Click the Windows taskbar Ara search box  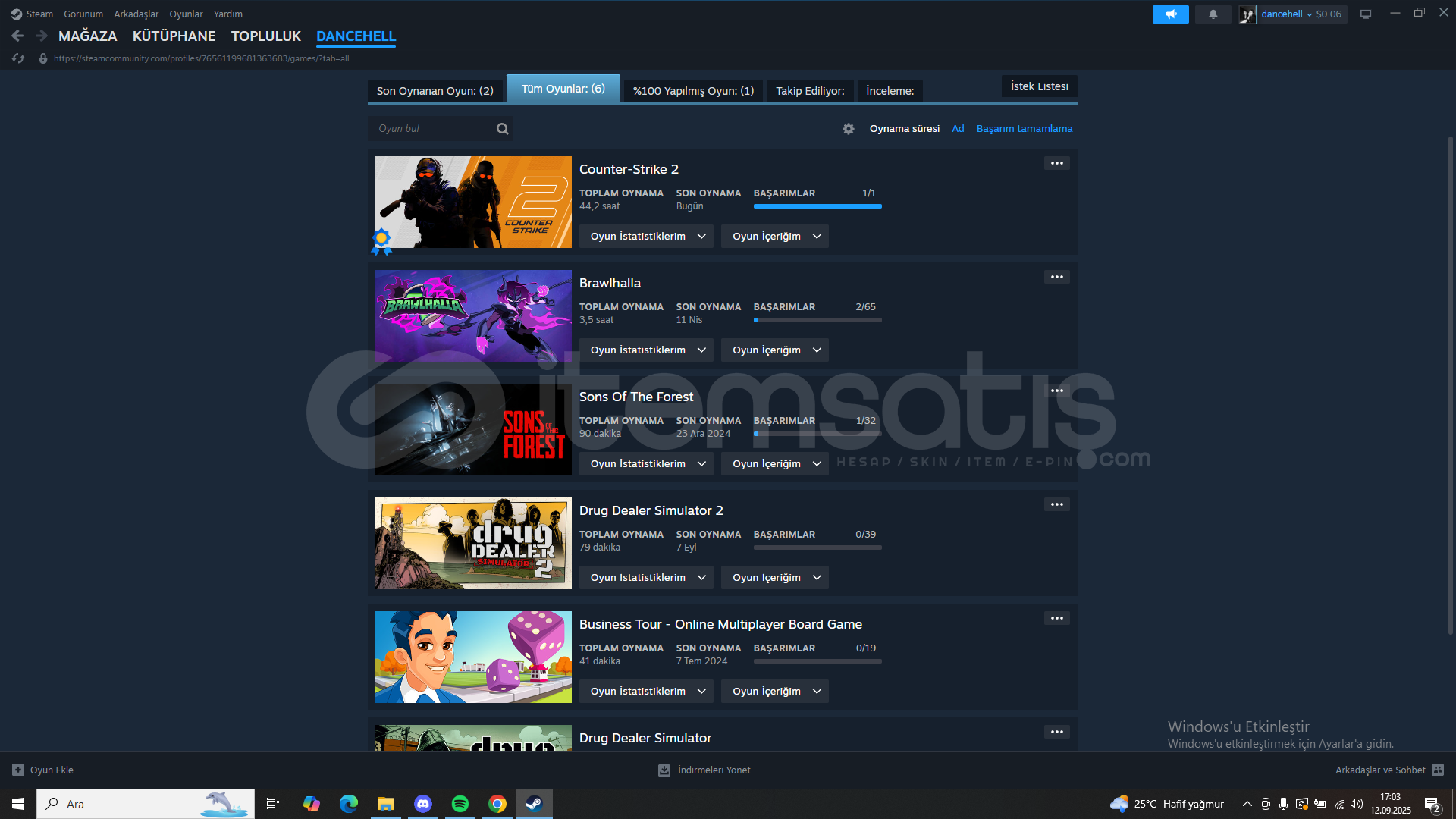point(146,804)
